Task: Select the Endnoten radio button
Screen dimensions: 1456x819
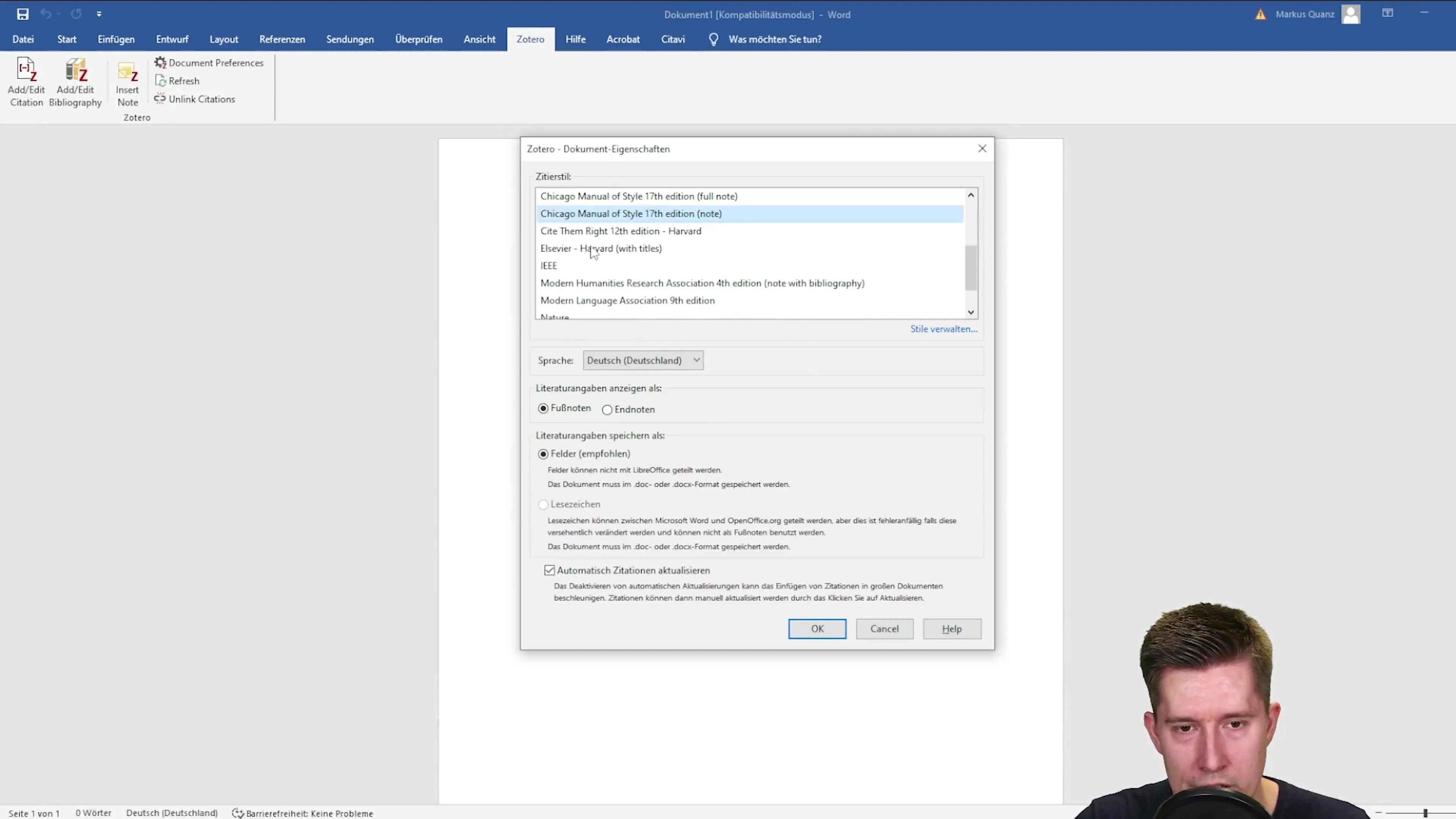Action: click(607, 410)
